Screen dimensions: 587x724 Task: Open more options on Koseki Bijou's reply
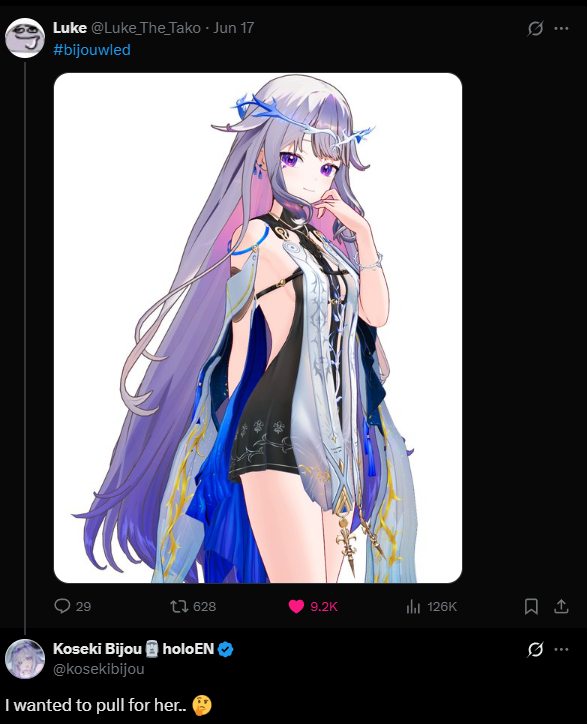click(x=561, y=650)
